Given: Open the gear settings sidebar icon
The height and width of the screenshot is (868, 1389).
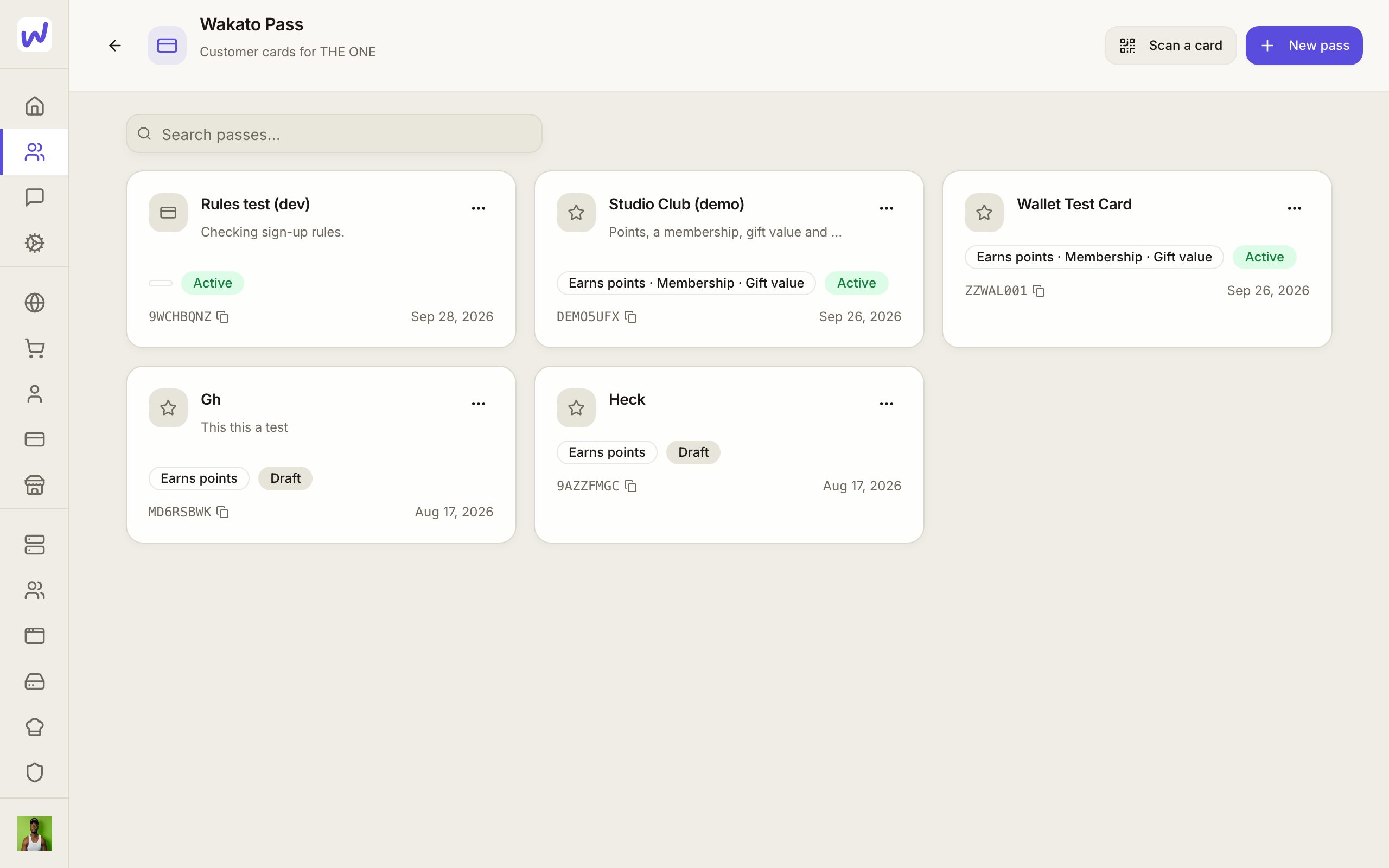Looking at the screenshot, I should 34,243.
